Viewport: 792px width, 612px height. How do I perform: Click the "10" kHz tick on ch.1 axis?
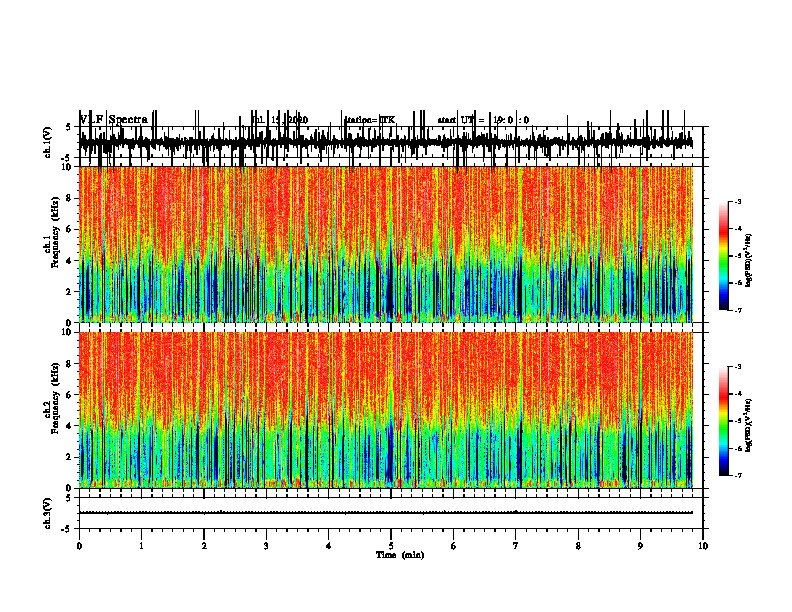coord(68,167)
